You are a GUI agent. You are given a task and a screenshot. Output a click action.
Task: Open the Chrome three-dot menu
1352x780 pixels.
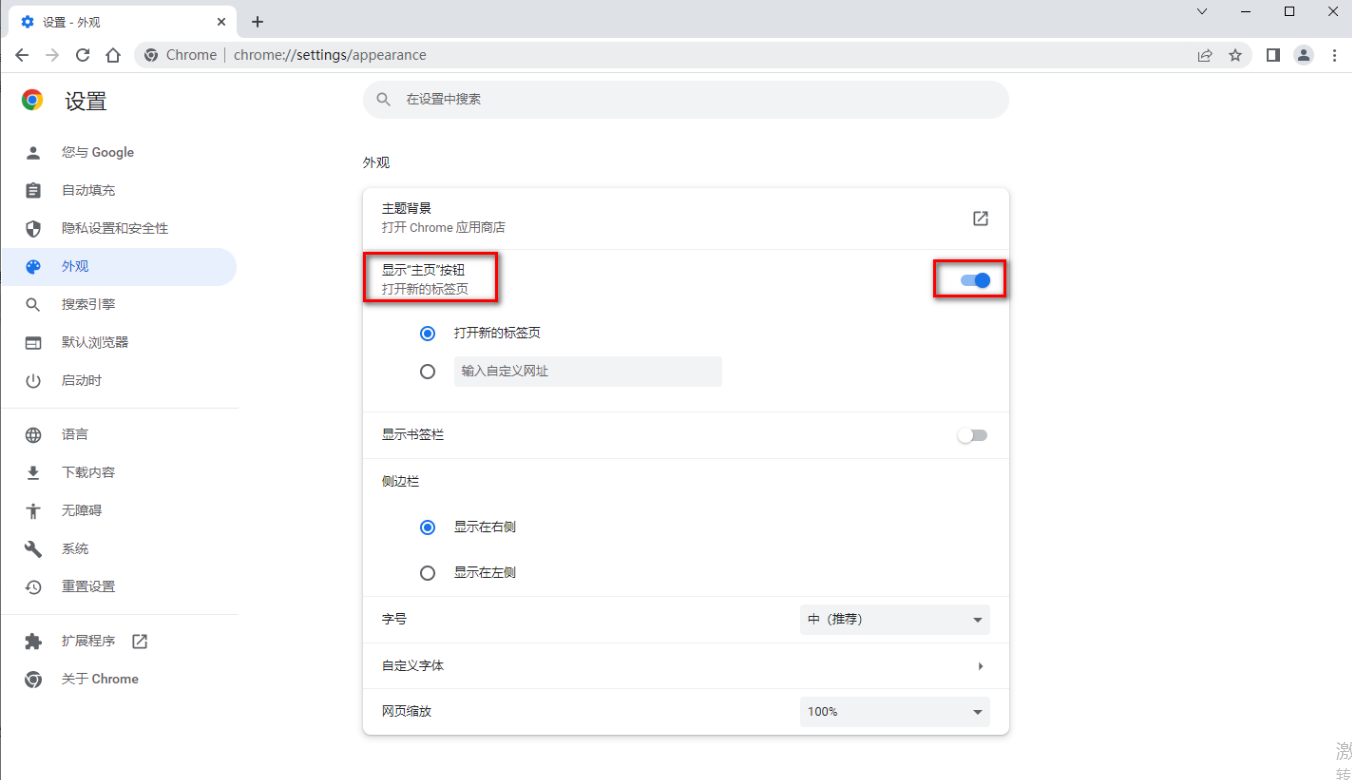1334,55
